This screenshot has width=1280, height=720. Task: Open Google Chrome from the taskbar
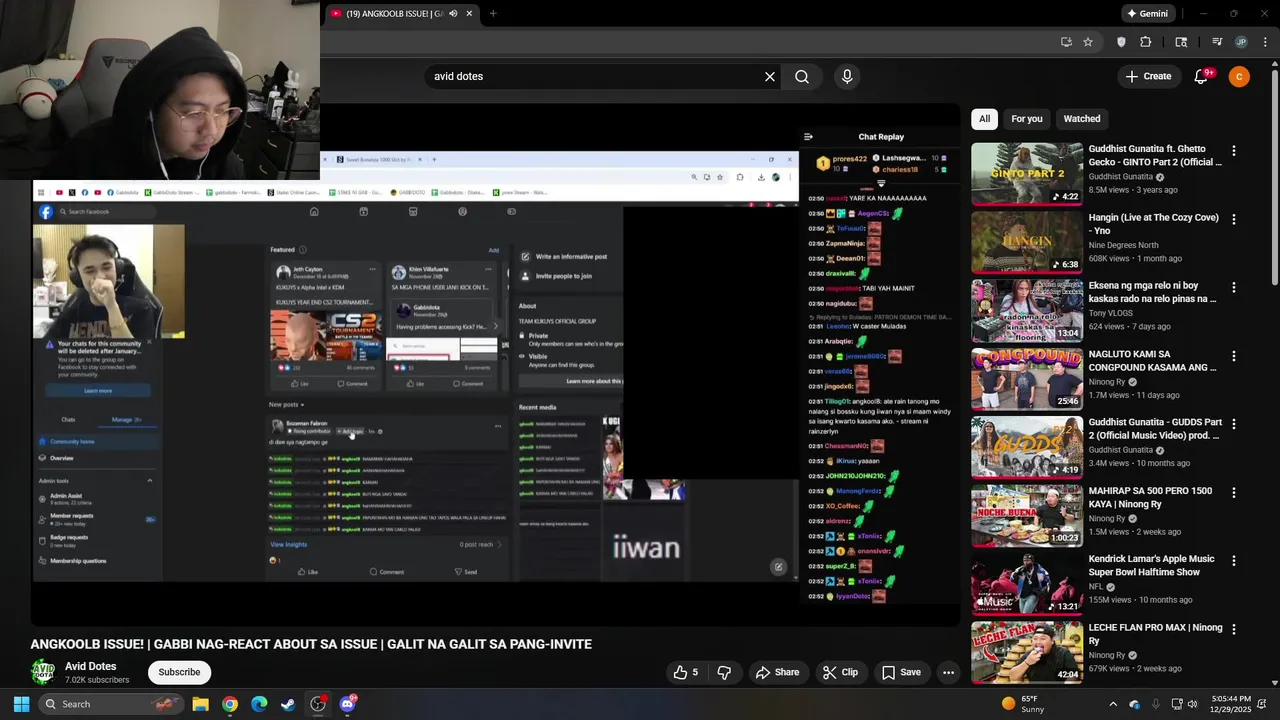point(230,704)
